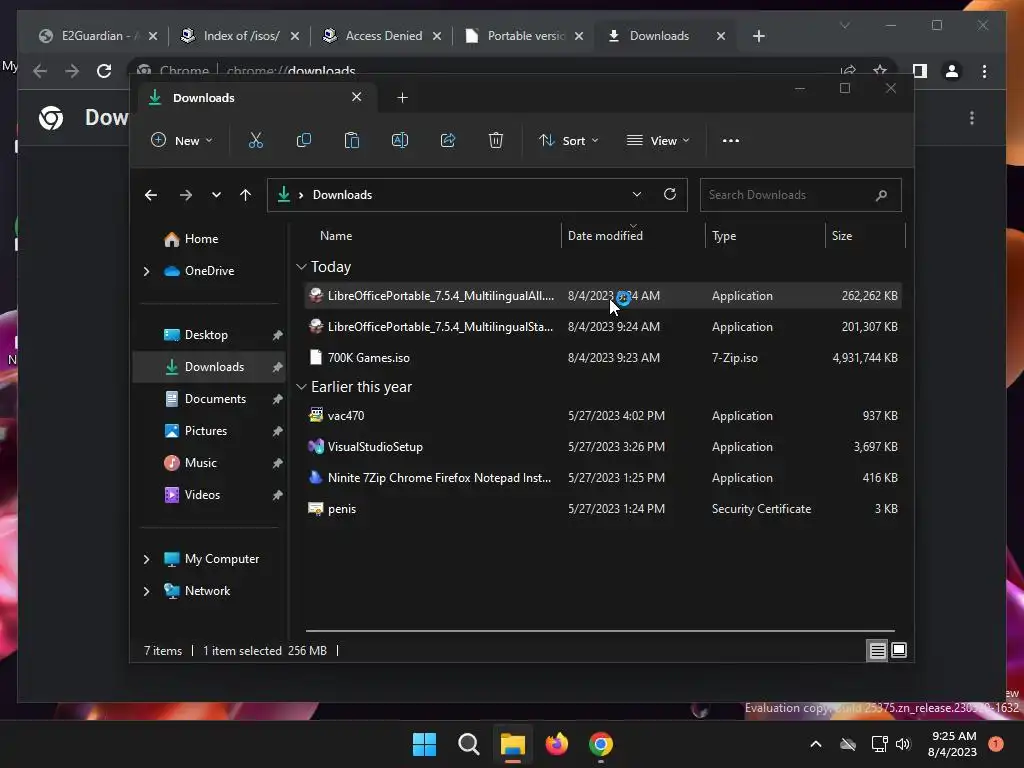Screen dimensions: 1024x768
Task: Open Chrome side panel icon
Action: click(920, 71)
